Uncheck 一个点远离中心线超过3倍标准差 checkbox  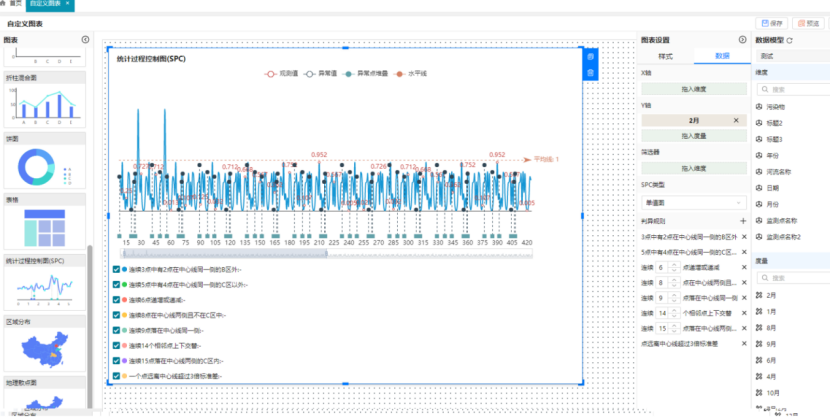[x=117, y=375]
